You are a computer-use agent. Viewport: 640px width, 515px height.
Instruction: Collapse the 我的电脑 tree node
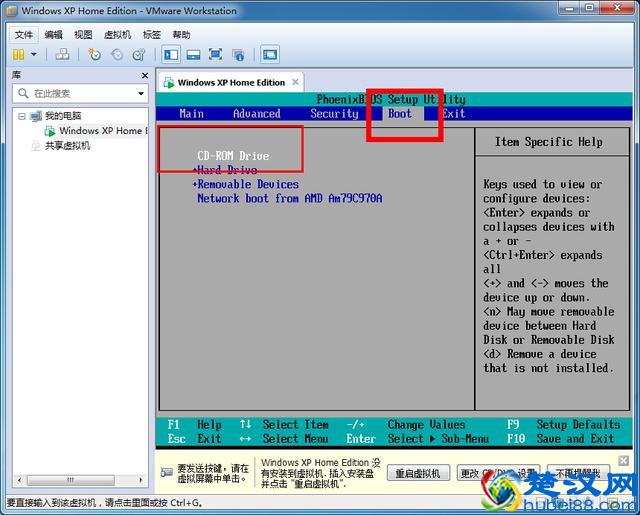click(22, 116)
